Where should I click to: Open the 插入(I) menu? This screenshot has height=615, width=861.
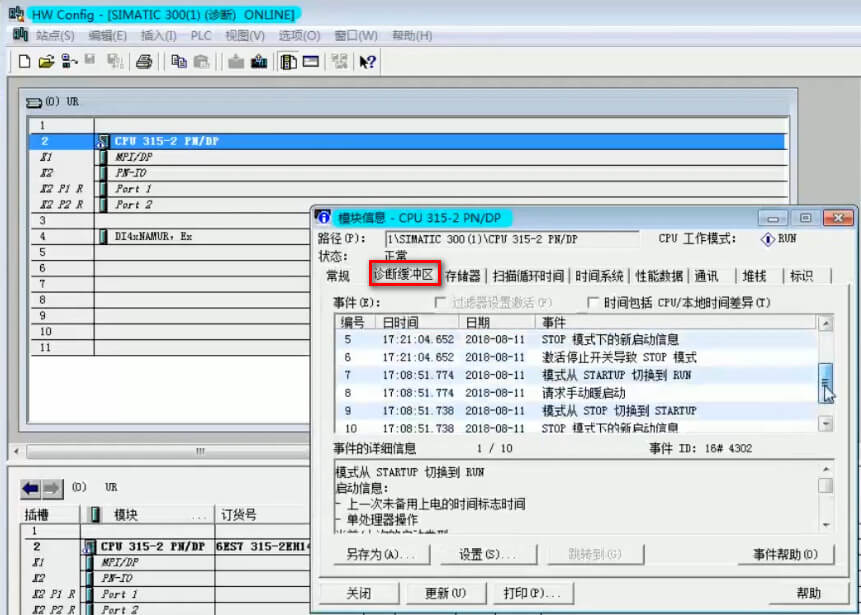[159, 36]
